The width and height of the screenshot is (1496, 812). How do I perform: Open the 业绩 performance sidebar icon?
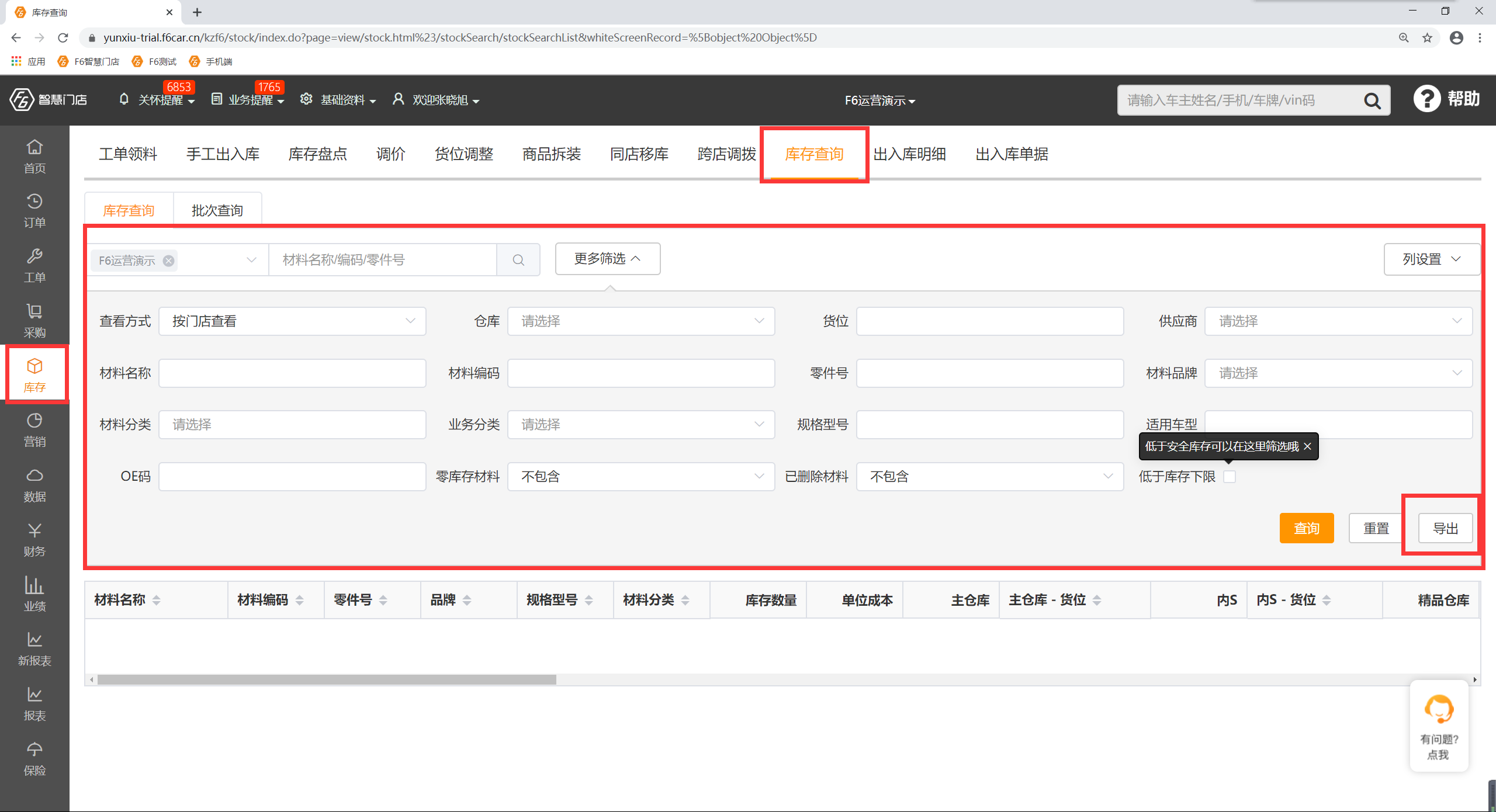pos(34,595)
